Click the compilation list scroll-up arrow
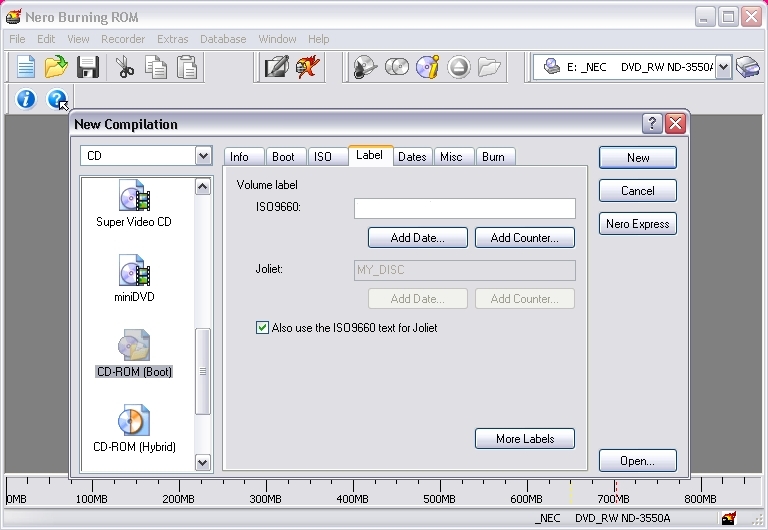This screenshot has width=768, height=530. pyautogui.click(x=203, y=187)
